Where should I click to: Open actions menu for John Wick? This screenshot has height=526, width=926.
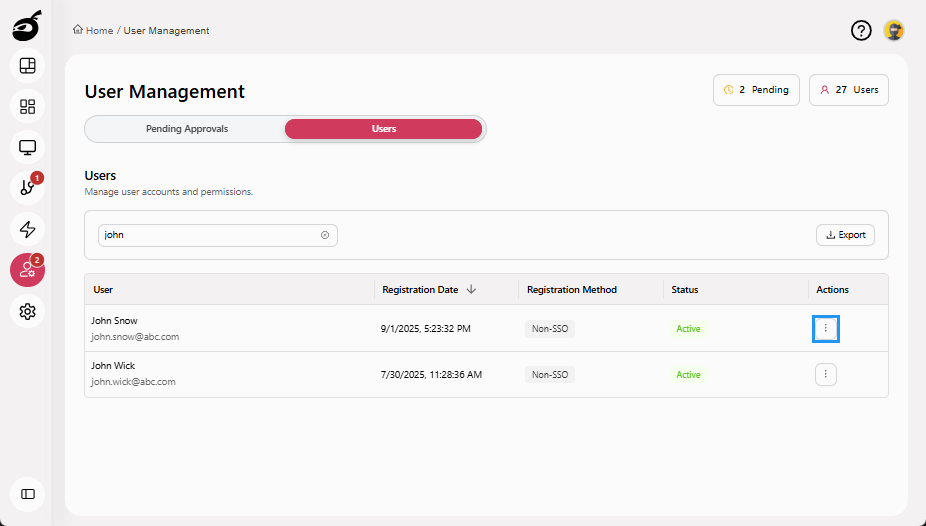tap(825, 375)
